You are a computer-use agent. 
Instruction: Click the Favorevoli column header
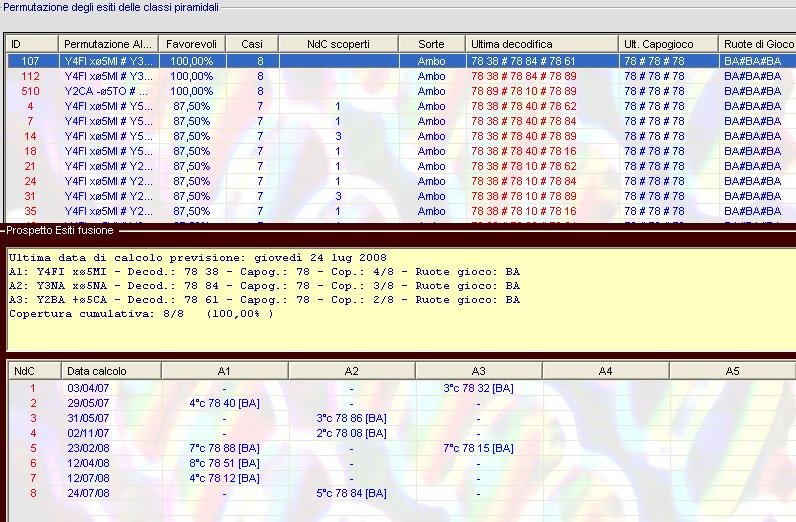pyautogui.click(x=192, y=44)
